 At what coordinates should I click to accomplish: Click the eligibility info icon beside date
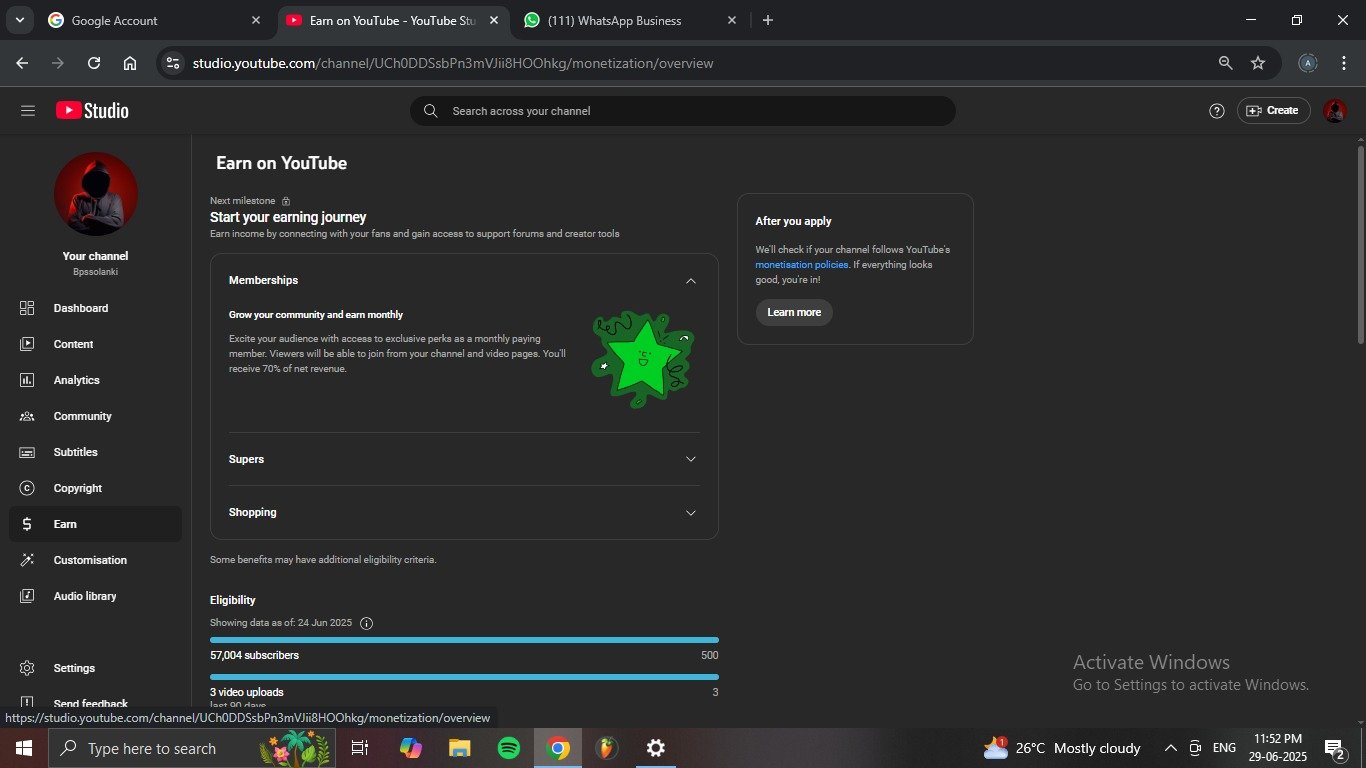pos(366,623)
